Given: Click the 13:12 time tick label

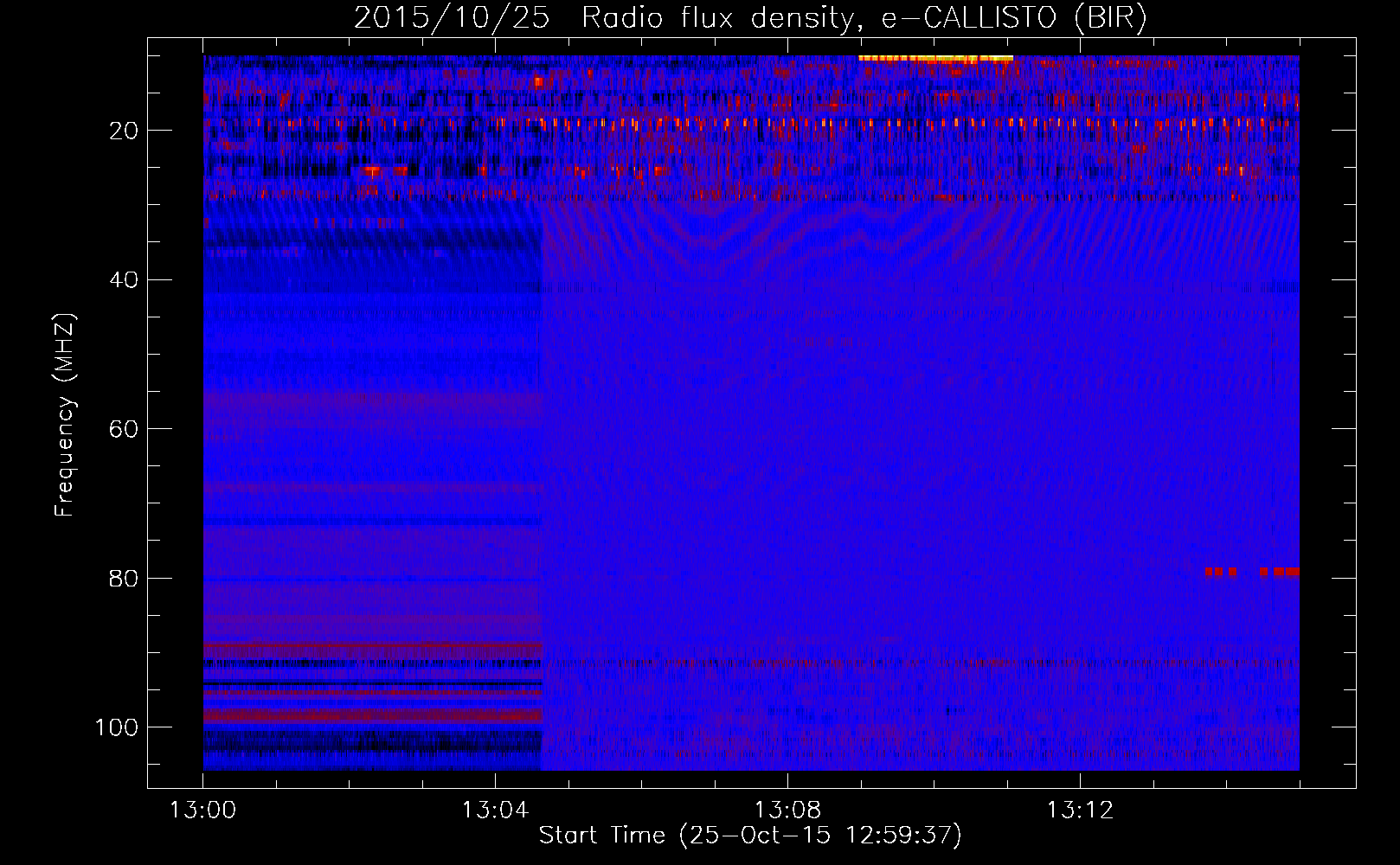Looking at the screenshot, I should point(1080,811).
